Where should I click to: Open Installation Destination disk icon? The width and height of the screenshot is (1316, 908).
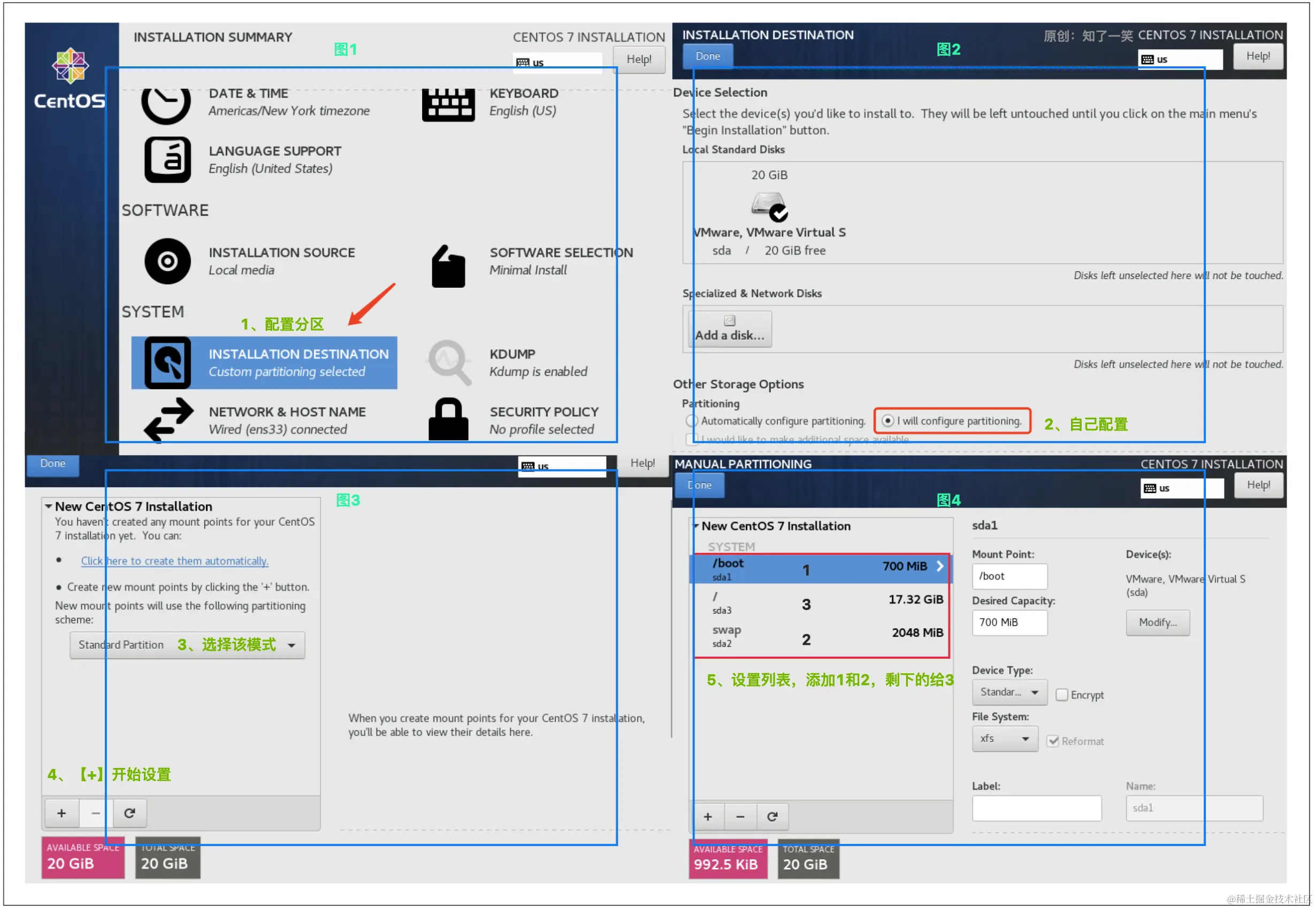click(167, 363)
